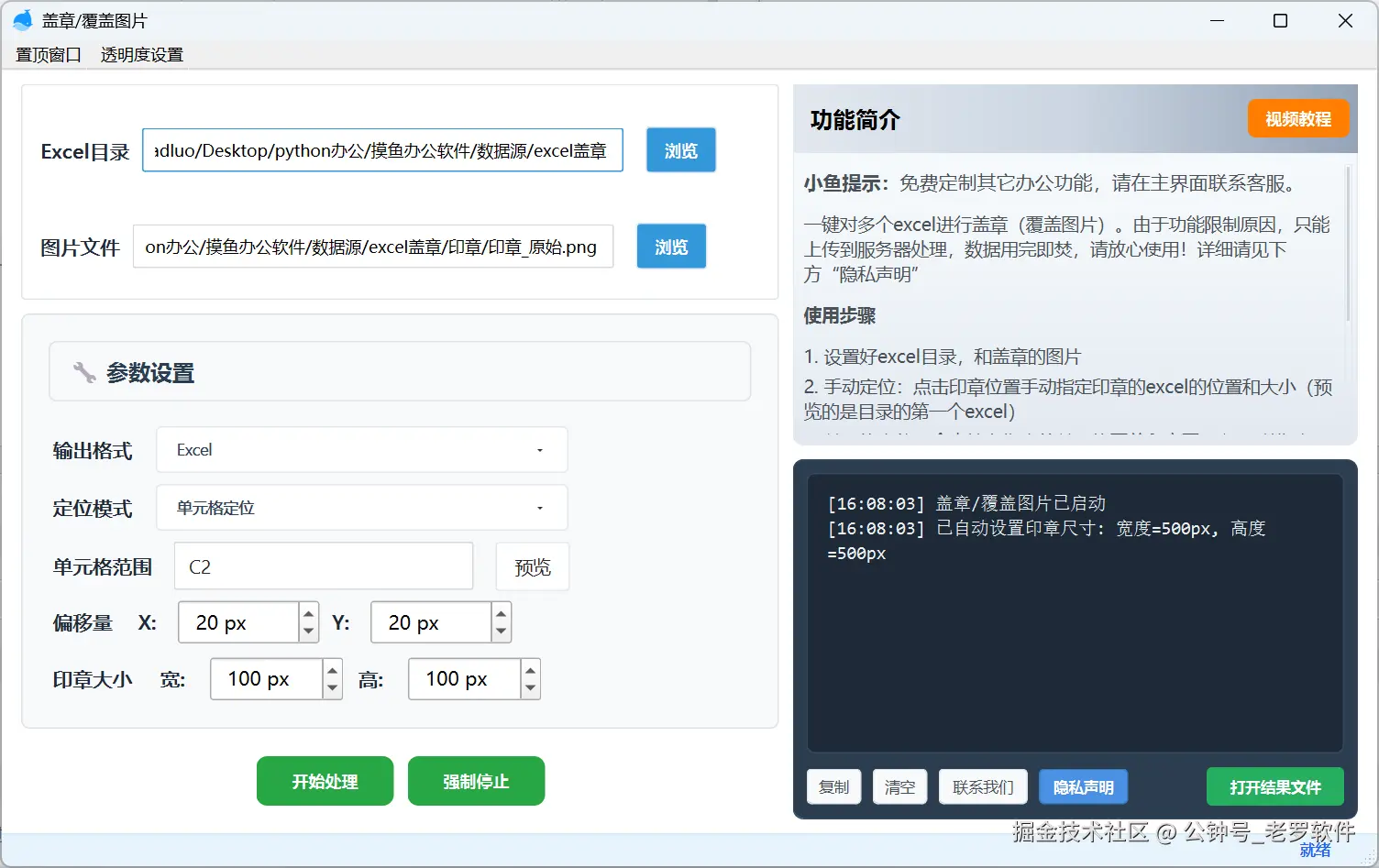The width and height of the screenshot is (1379, 868).
Task: Increase the X offset with up arrow
Action: (x=309, y=614)
